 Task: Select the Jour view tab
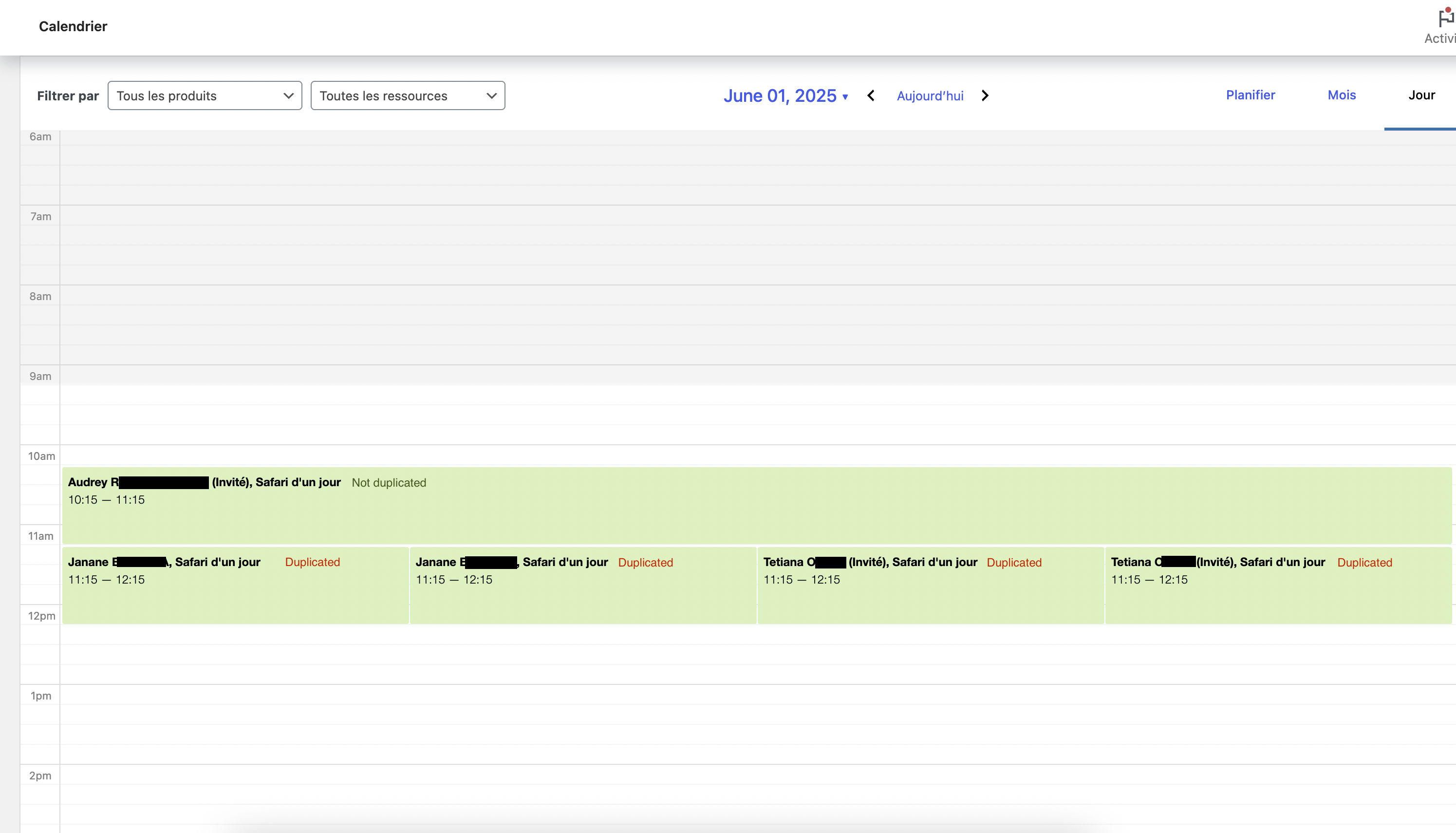tap(1421, 95)
